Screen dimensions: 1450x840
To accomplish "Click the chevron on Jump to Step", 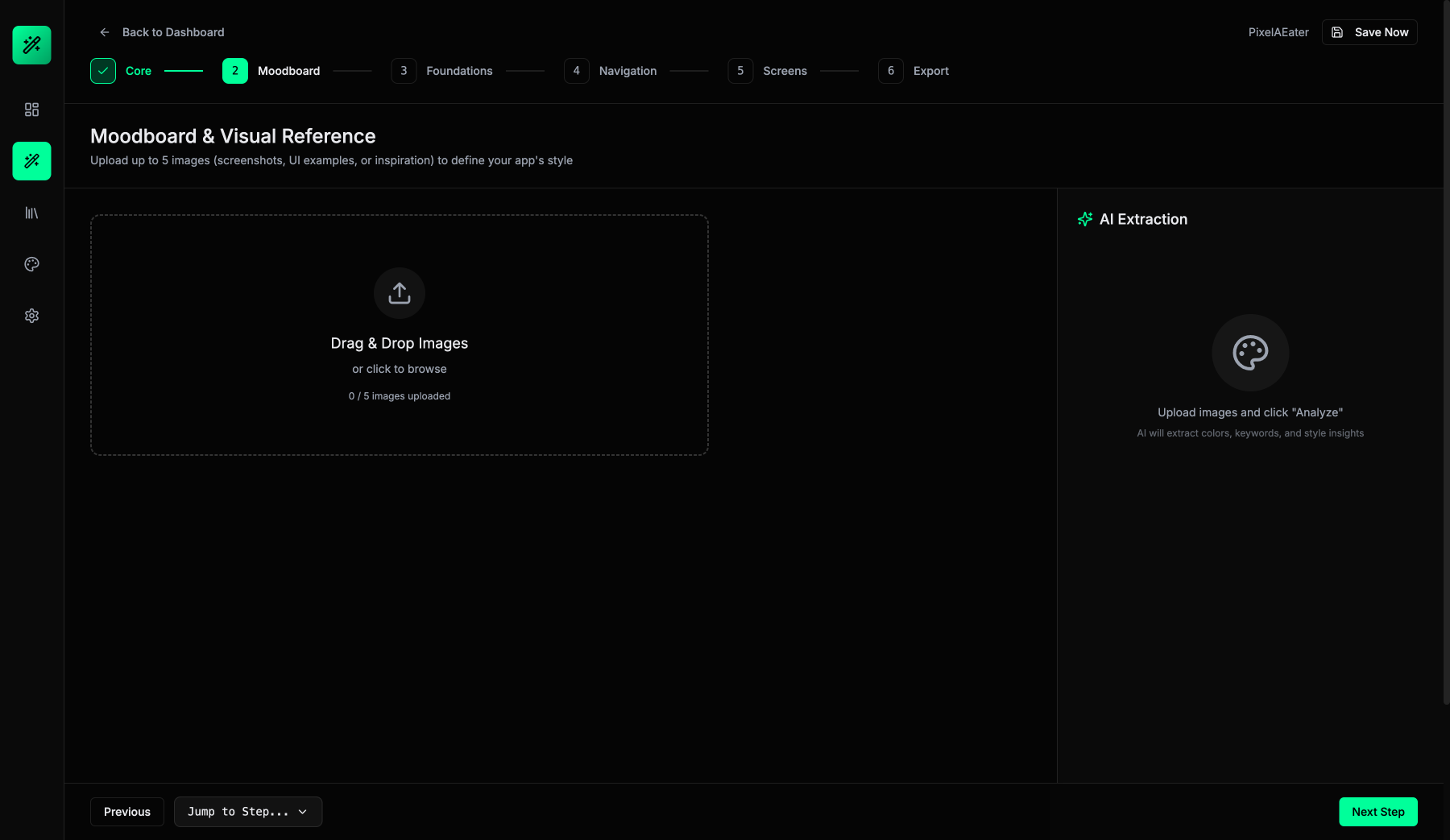I will [x=303, y=812].
